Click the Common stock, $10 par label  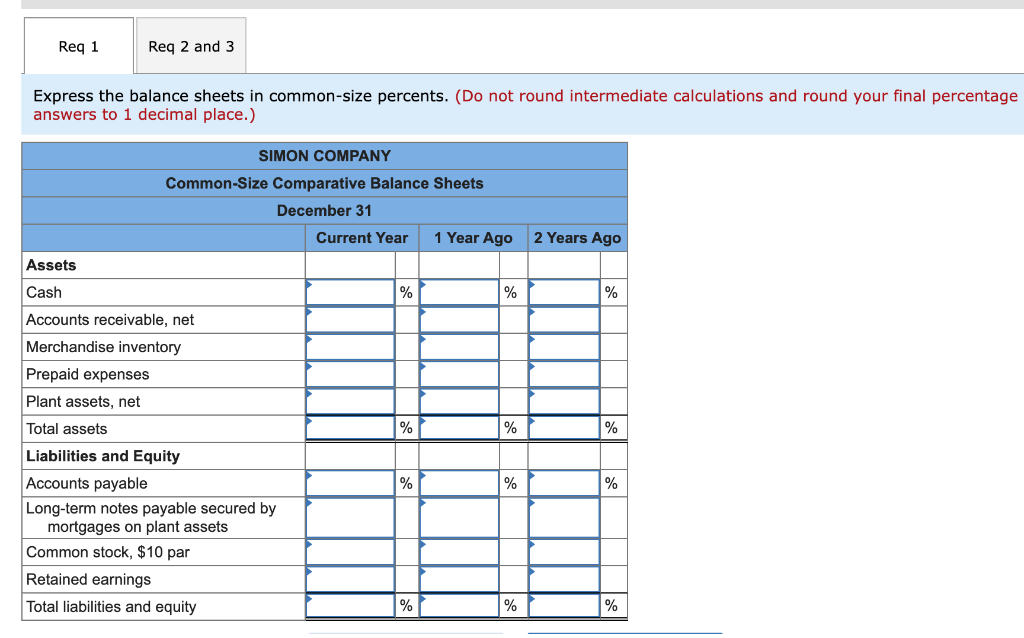click(x=108, y=552)
